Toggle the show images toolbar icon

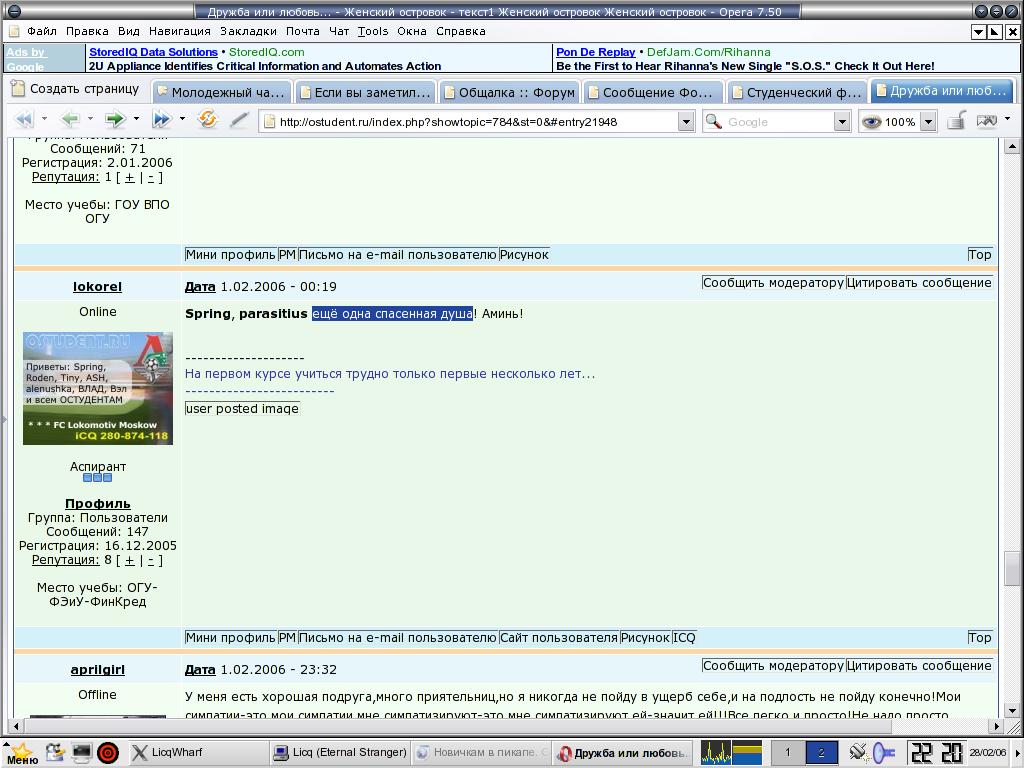(986, 120)
